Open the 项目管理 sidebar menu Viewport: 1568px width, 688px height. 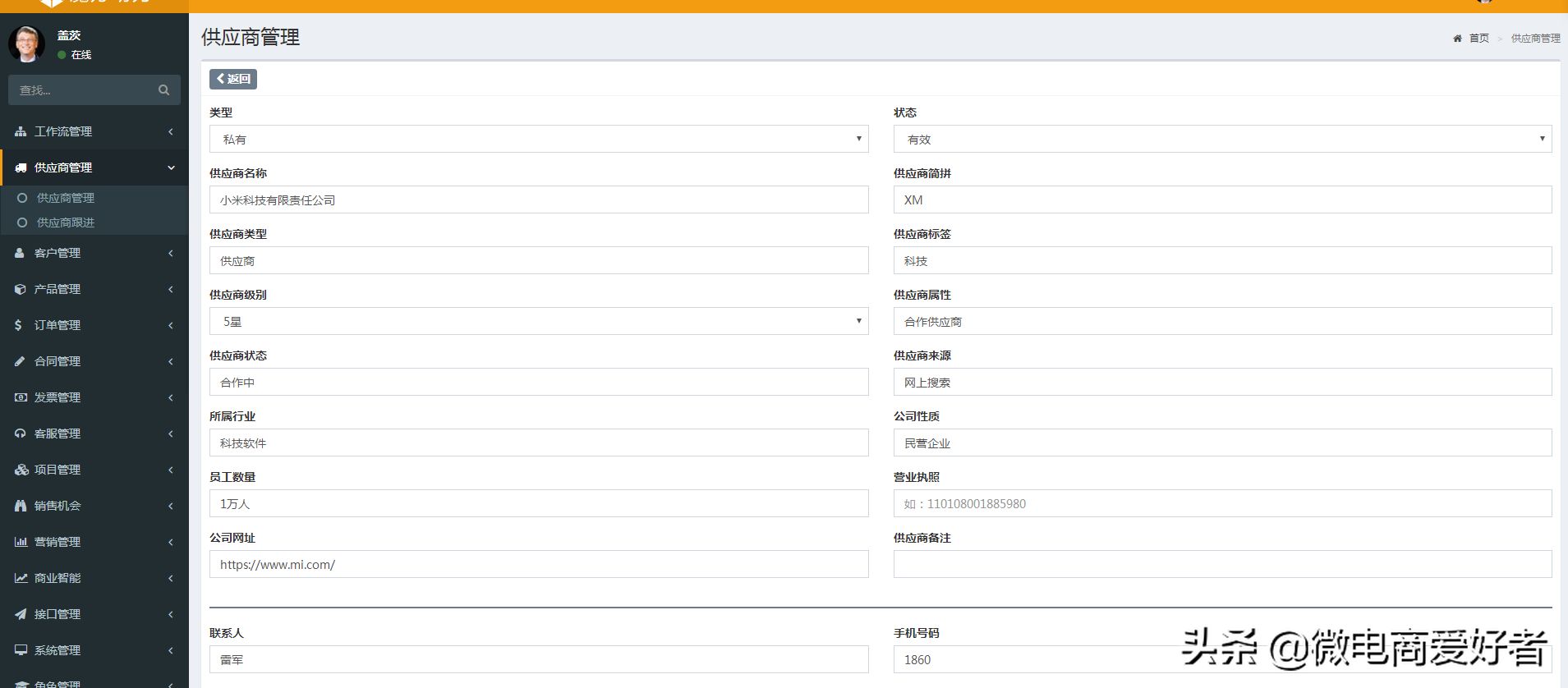pyautogui.click(x=94, y=470)
